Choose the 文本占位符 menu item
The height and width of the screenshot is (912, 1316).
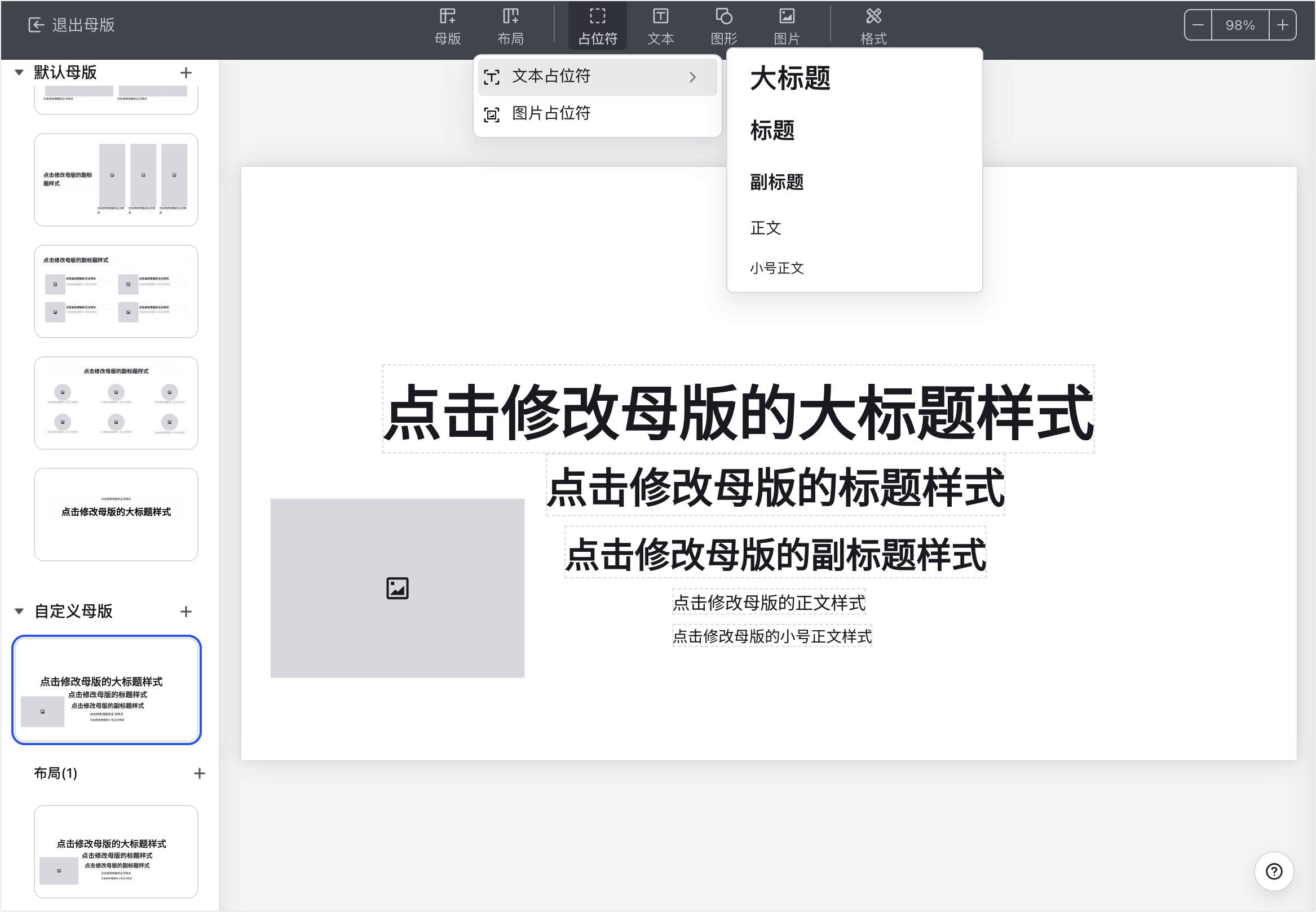coord(597,77)
